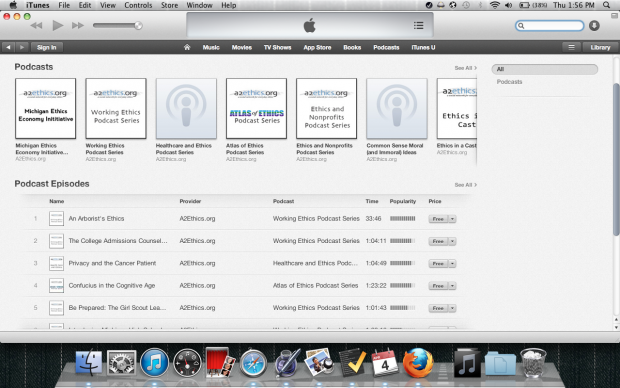Open the Store menu

pos(169,5)
